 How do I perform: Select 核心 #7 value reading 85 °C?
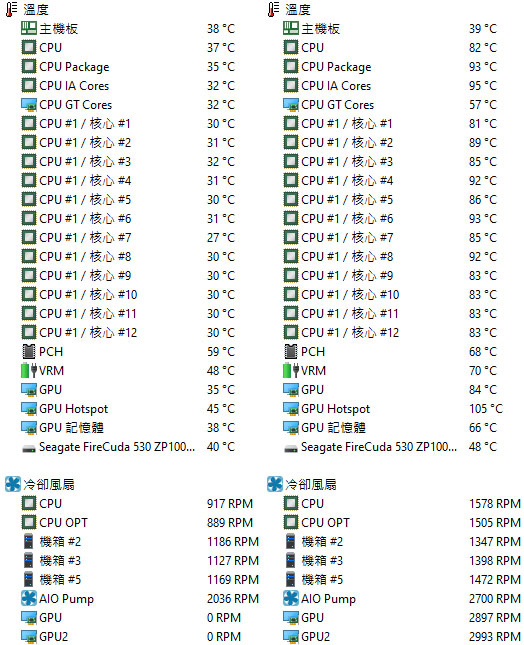(x=483, y=237)
